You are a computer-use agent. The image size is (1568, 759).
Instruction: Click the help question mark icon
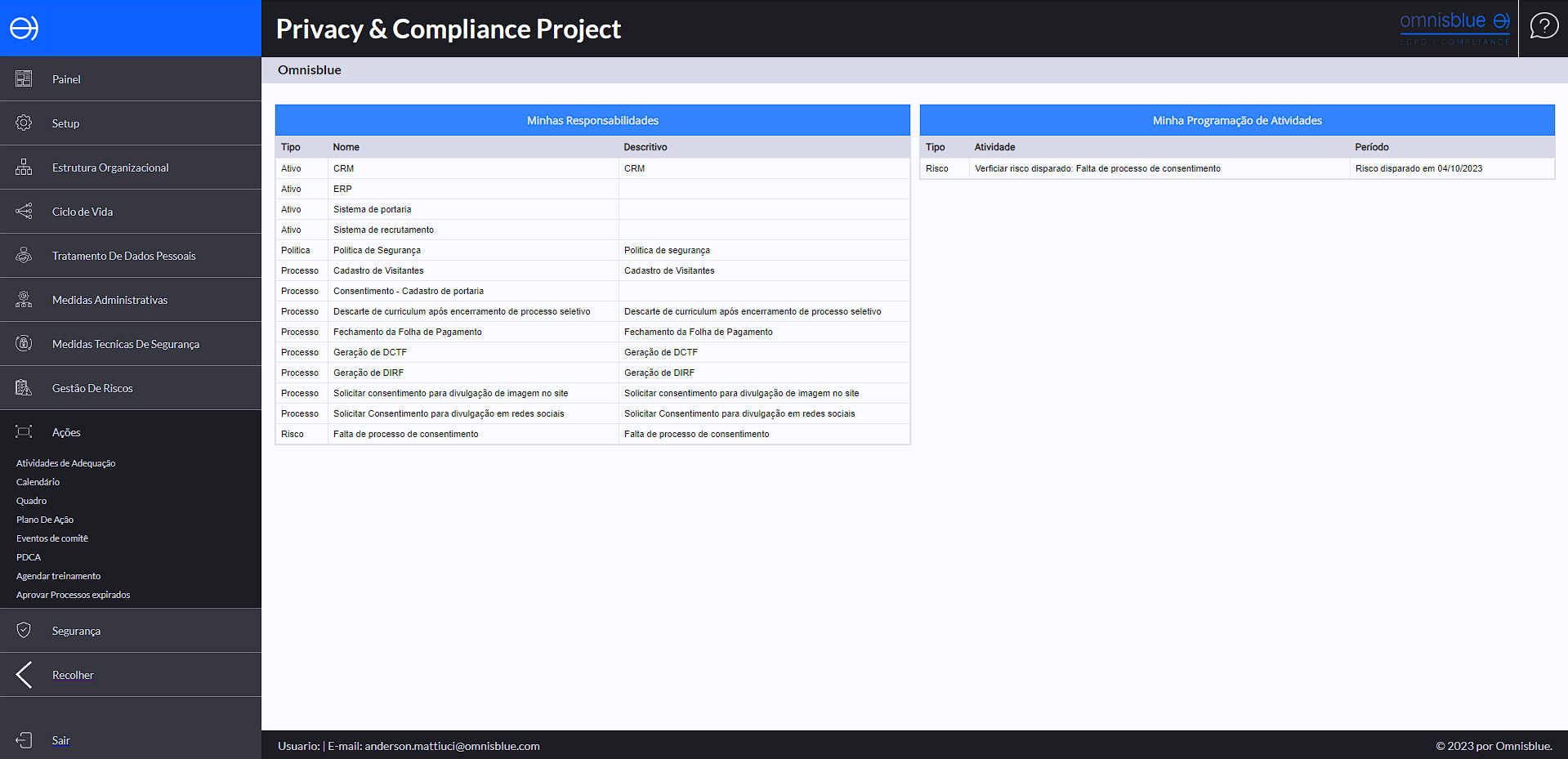1543,27
